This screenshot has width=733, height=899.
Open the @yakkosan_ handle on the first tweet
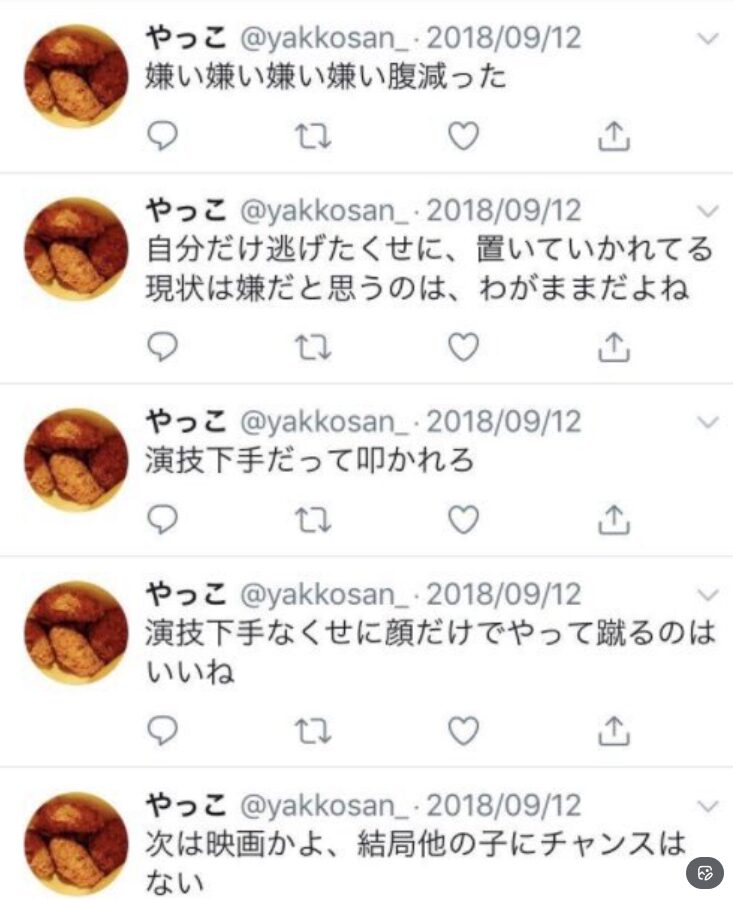[x=325, y=39]
